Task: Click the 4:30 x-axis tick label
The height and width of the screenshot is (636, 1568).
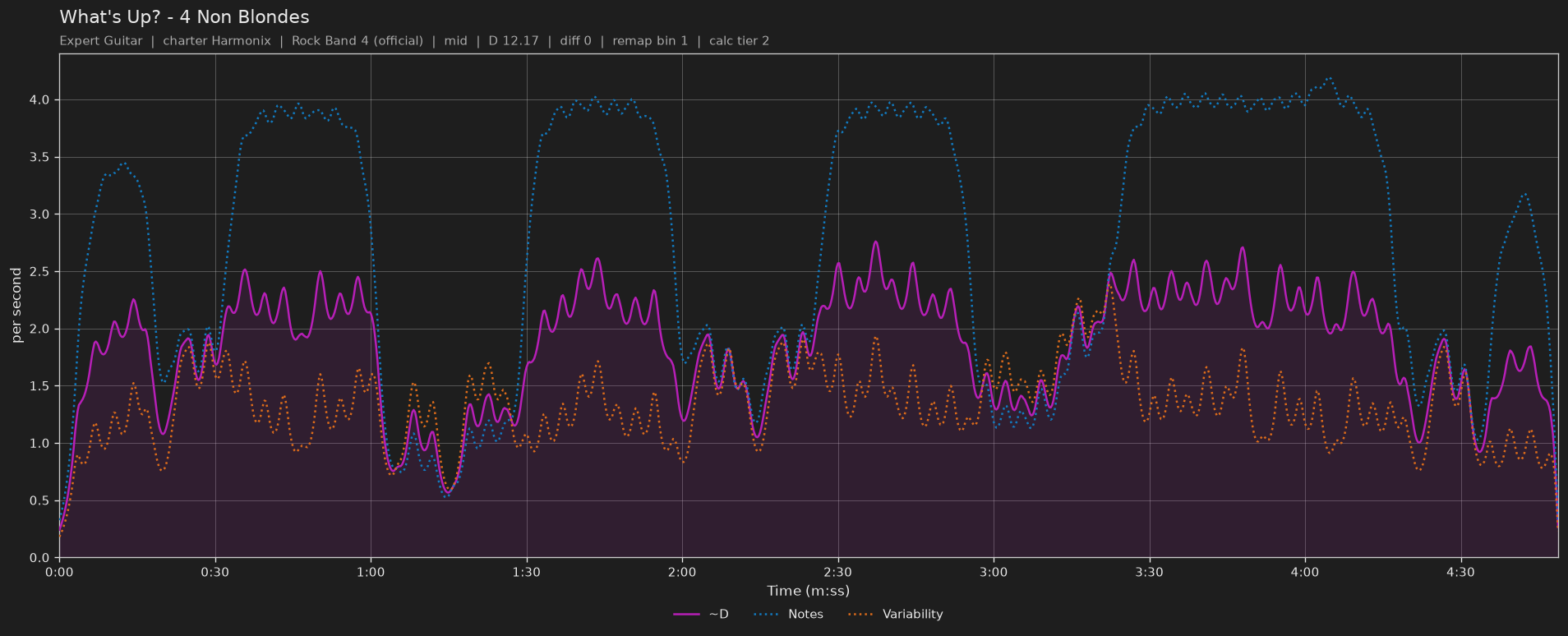Action: click(1460, 572)
